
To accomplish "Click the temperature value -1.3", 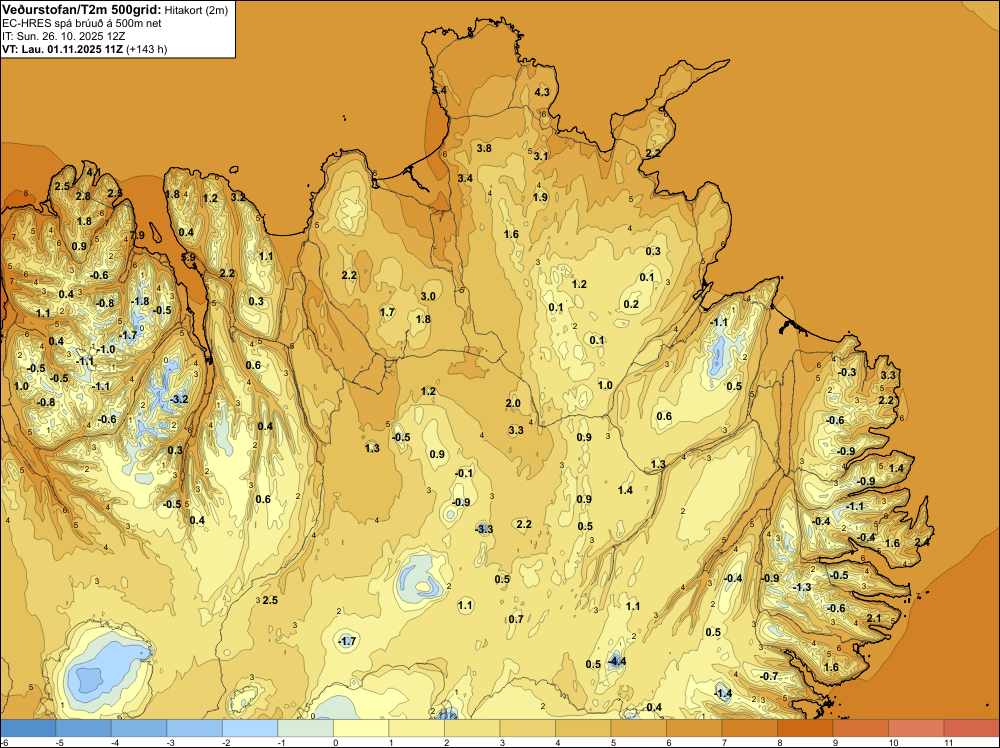I will pos(802,587).
